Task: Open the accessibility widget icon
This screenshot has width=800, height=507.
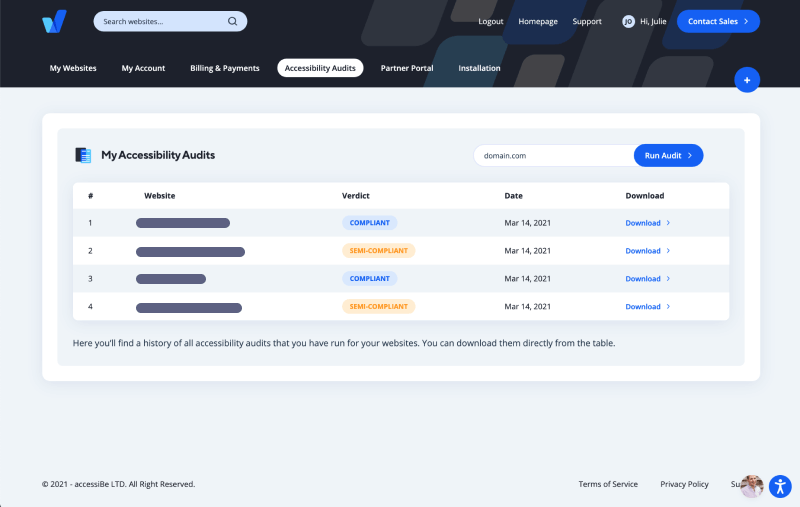Action: pyautogui.click(x=779, y=487)
